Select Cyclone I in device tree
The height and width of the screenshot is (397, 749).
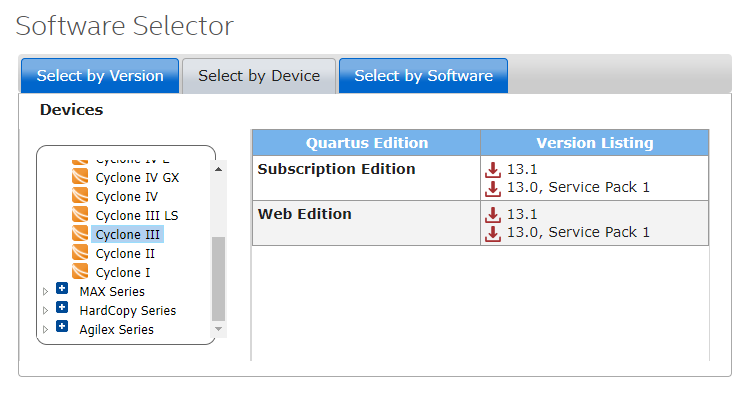pyautogui.click(x=123, y=273)
